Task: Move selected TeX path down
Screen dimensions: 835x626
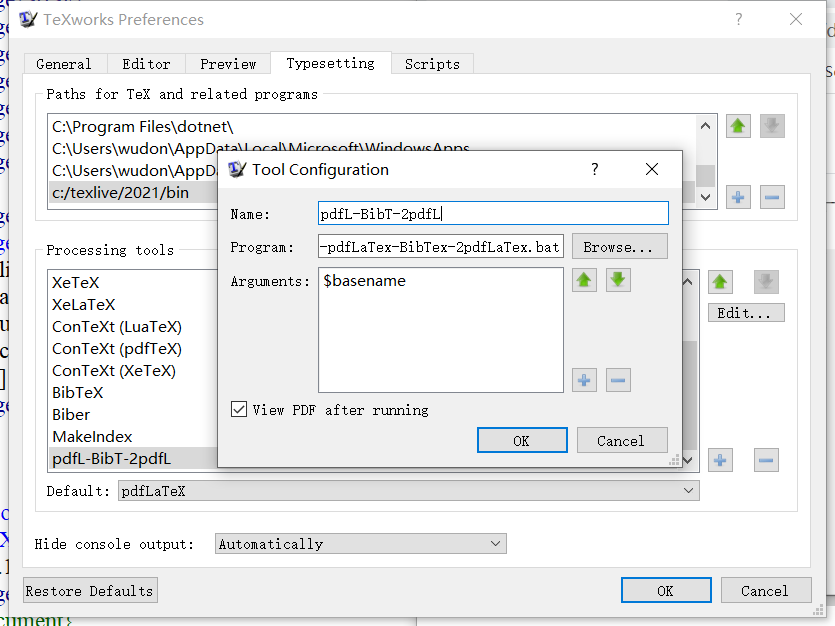Action: pyautogui.click(x=772, y=126)
